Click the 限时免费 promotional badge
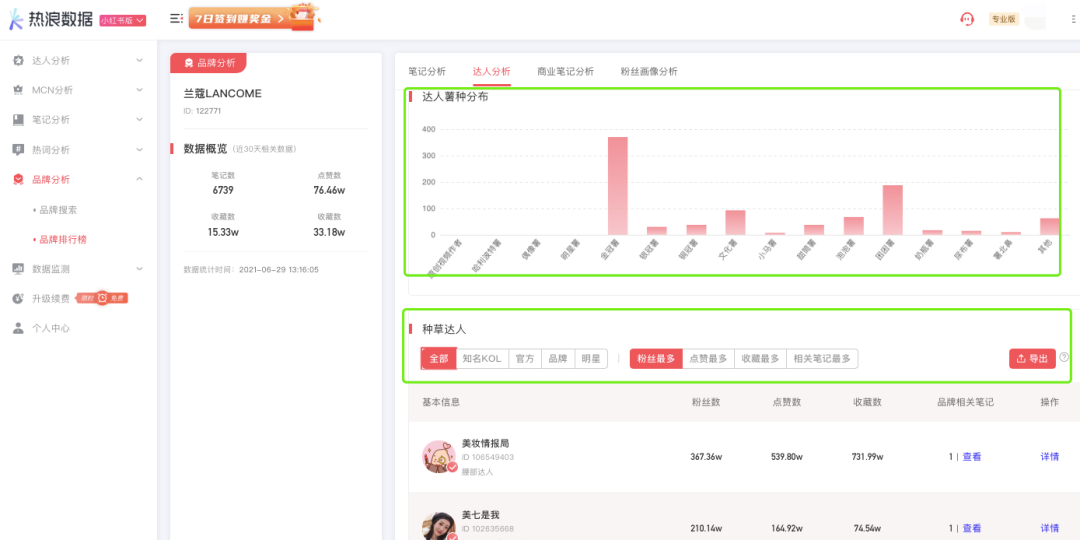 [x=102, y=298]
